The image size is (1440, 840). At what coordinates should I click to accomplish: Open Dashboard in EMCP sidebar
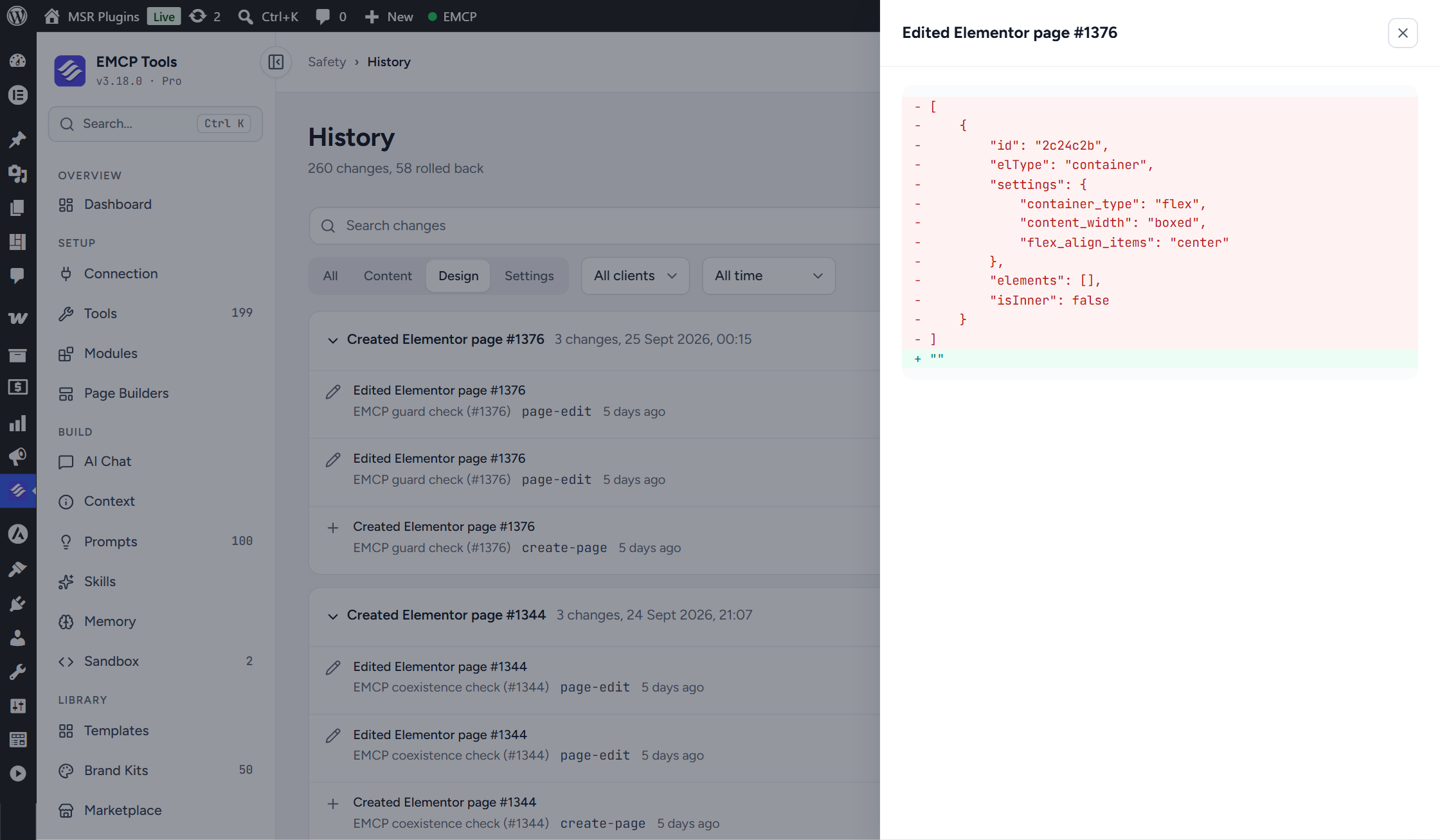click(155, 204)
